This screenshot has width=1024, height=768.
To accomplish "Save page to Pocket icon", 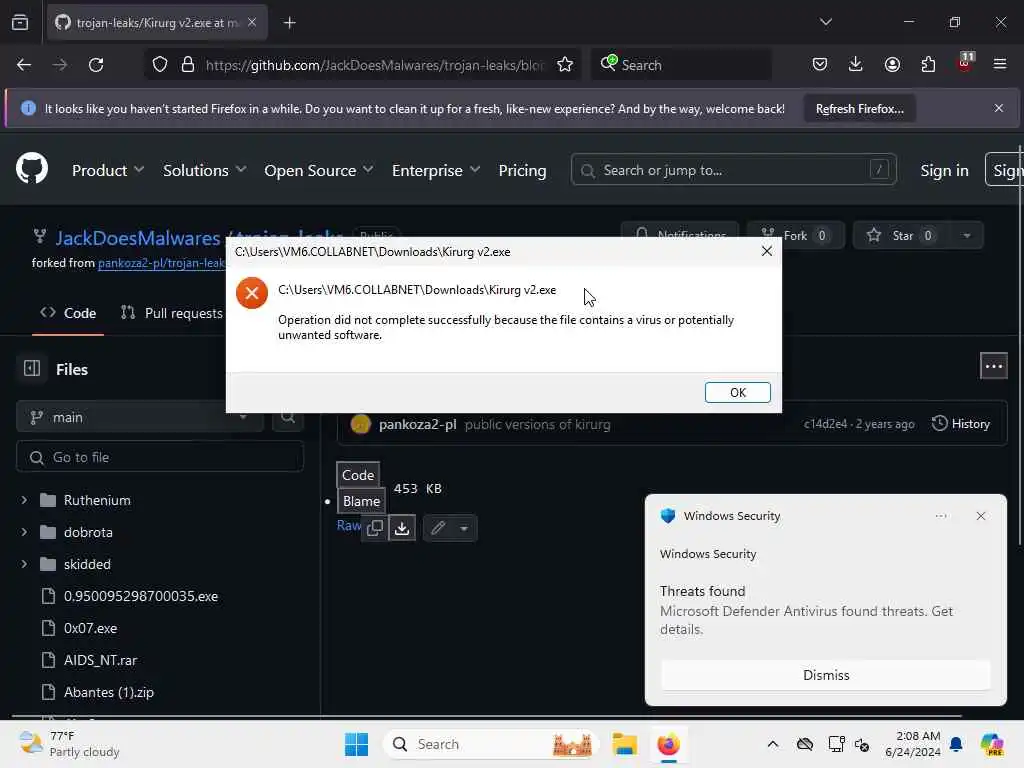I will 820,65.
